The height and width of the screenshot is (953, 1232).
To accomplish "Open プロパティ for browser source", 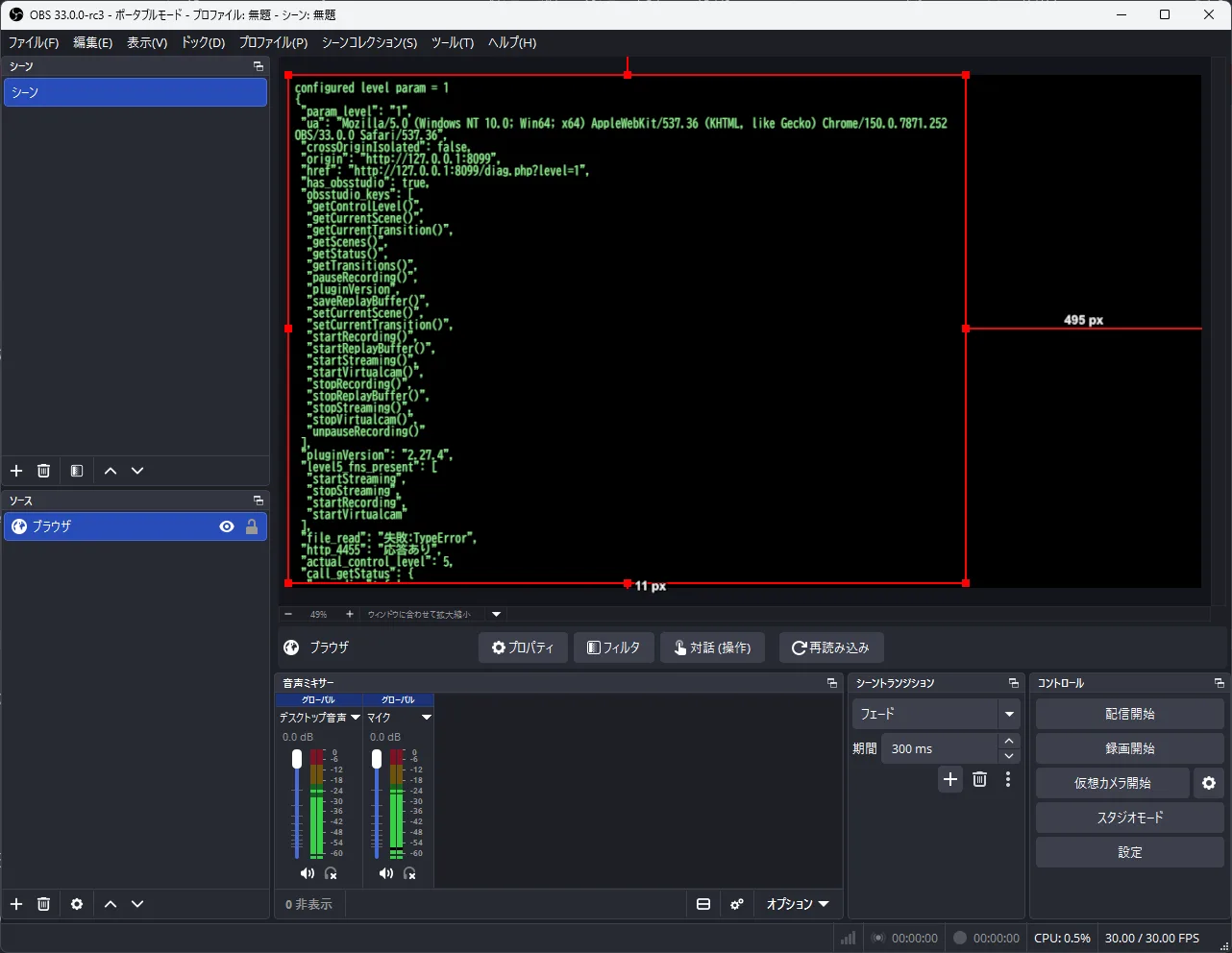I will point(523,648).
